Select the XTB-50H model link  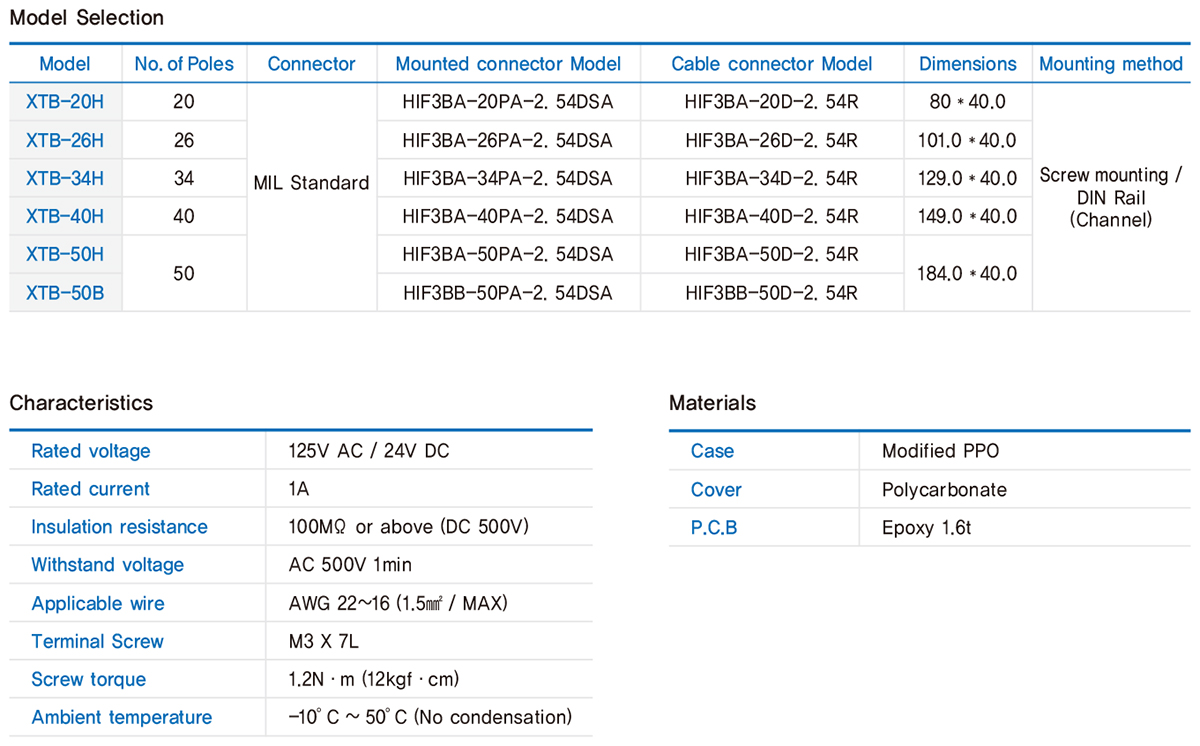(x=64, y=253)
